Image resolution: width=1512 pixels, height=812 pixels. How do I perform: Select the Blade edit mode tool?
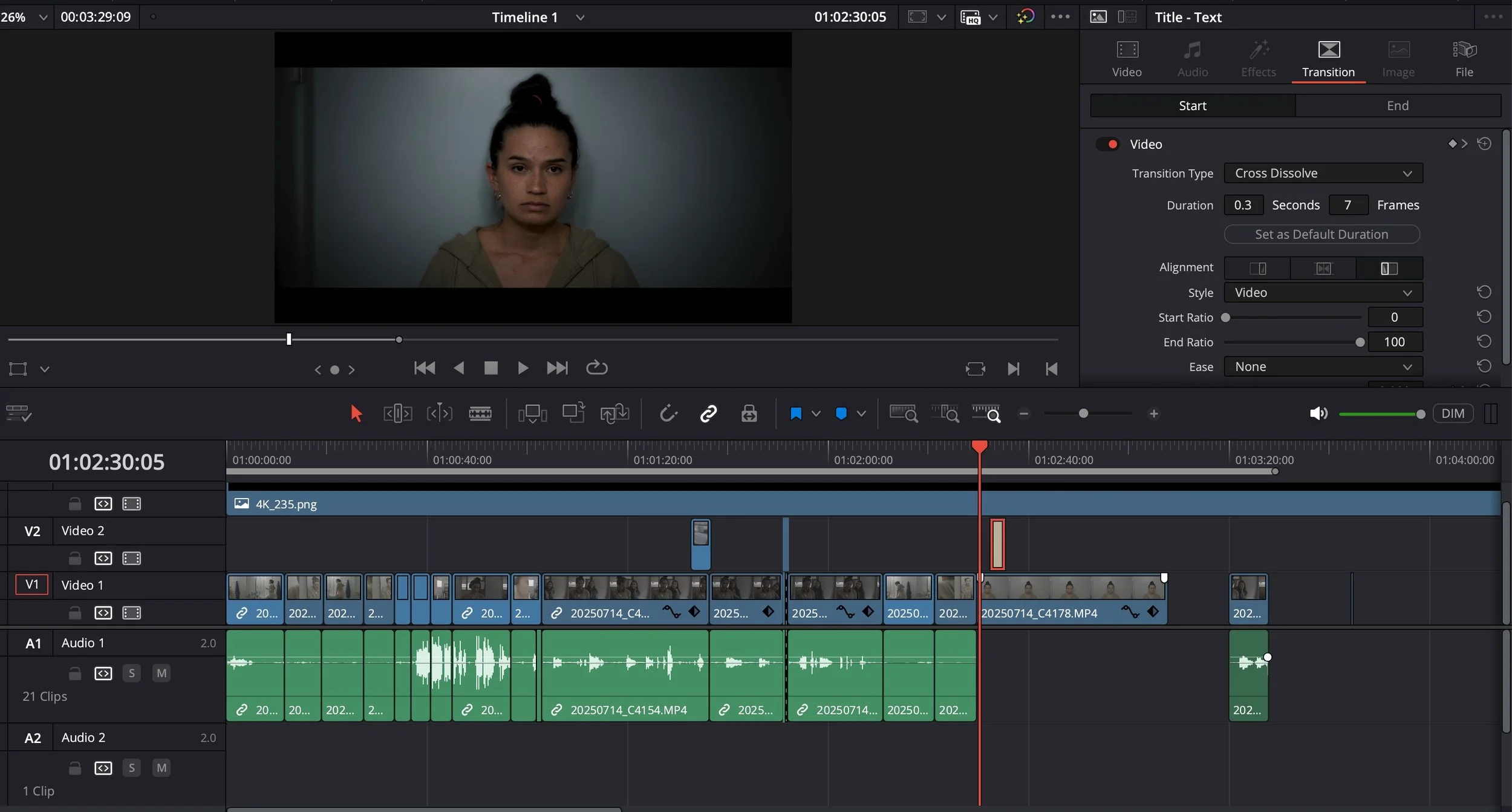pyautogui.click(x=480, y=414)
